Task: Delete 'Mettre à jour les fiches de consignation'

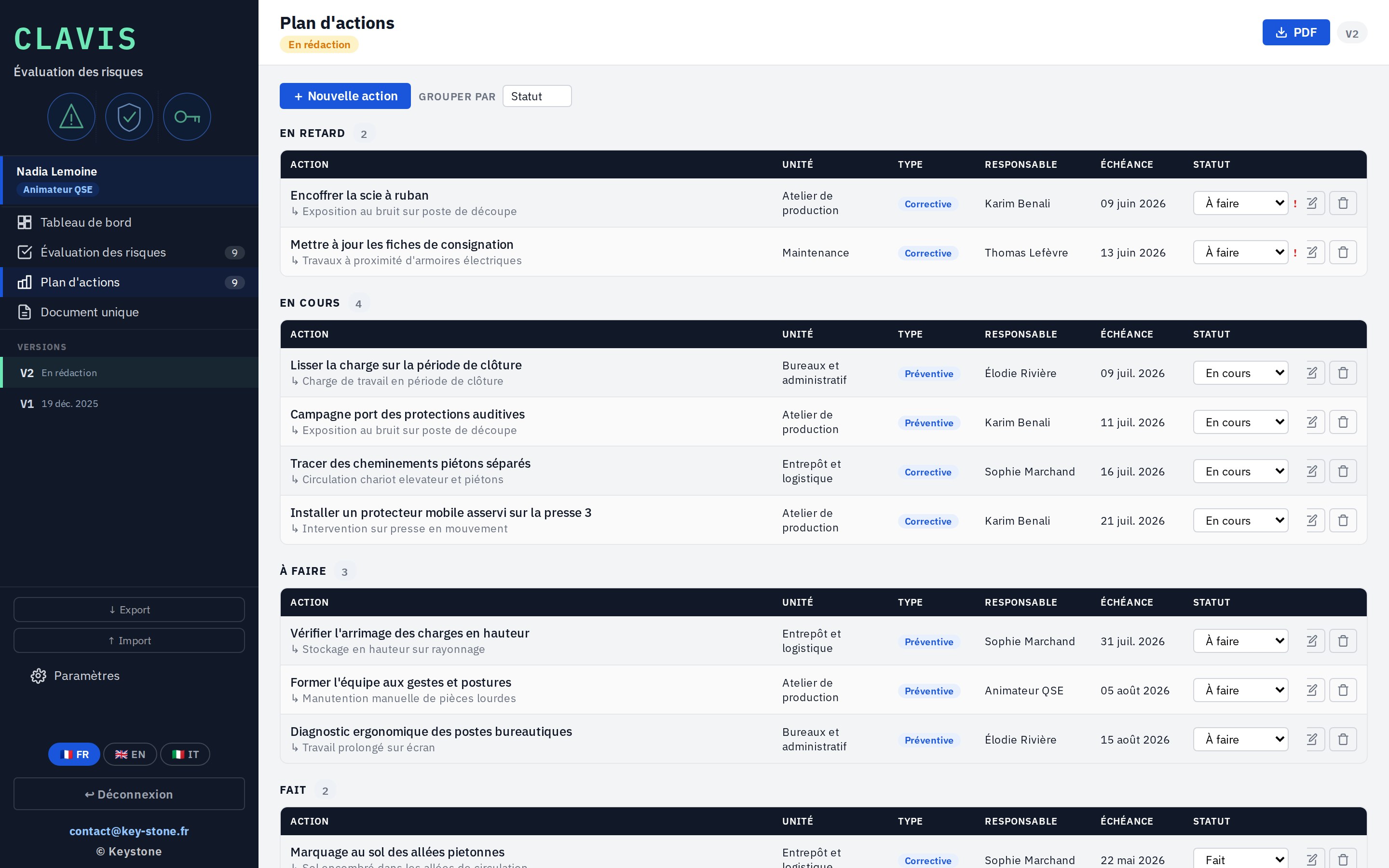Action: 1343,253
